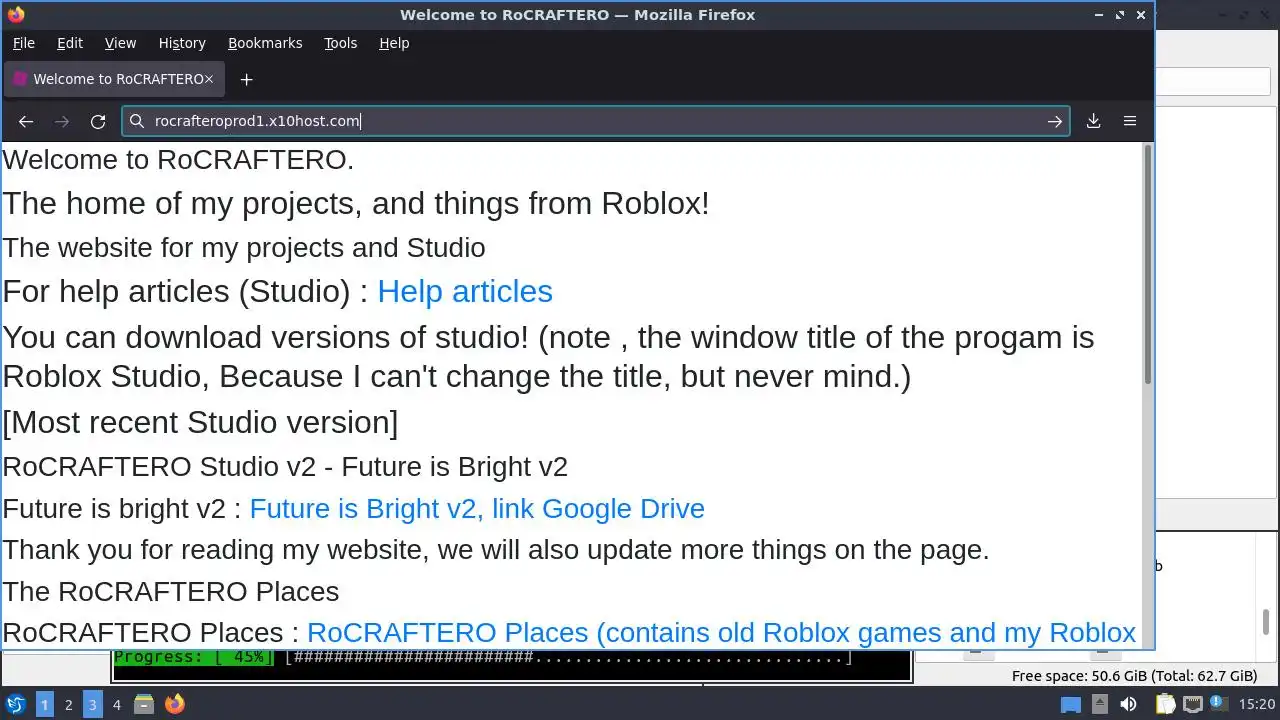Image resolution: width=1280 pixels, height=720 pixels.
Task: Open a new browser tab
Action: tap(246, 79)
